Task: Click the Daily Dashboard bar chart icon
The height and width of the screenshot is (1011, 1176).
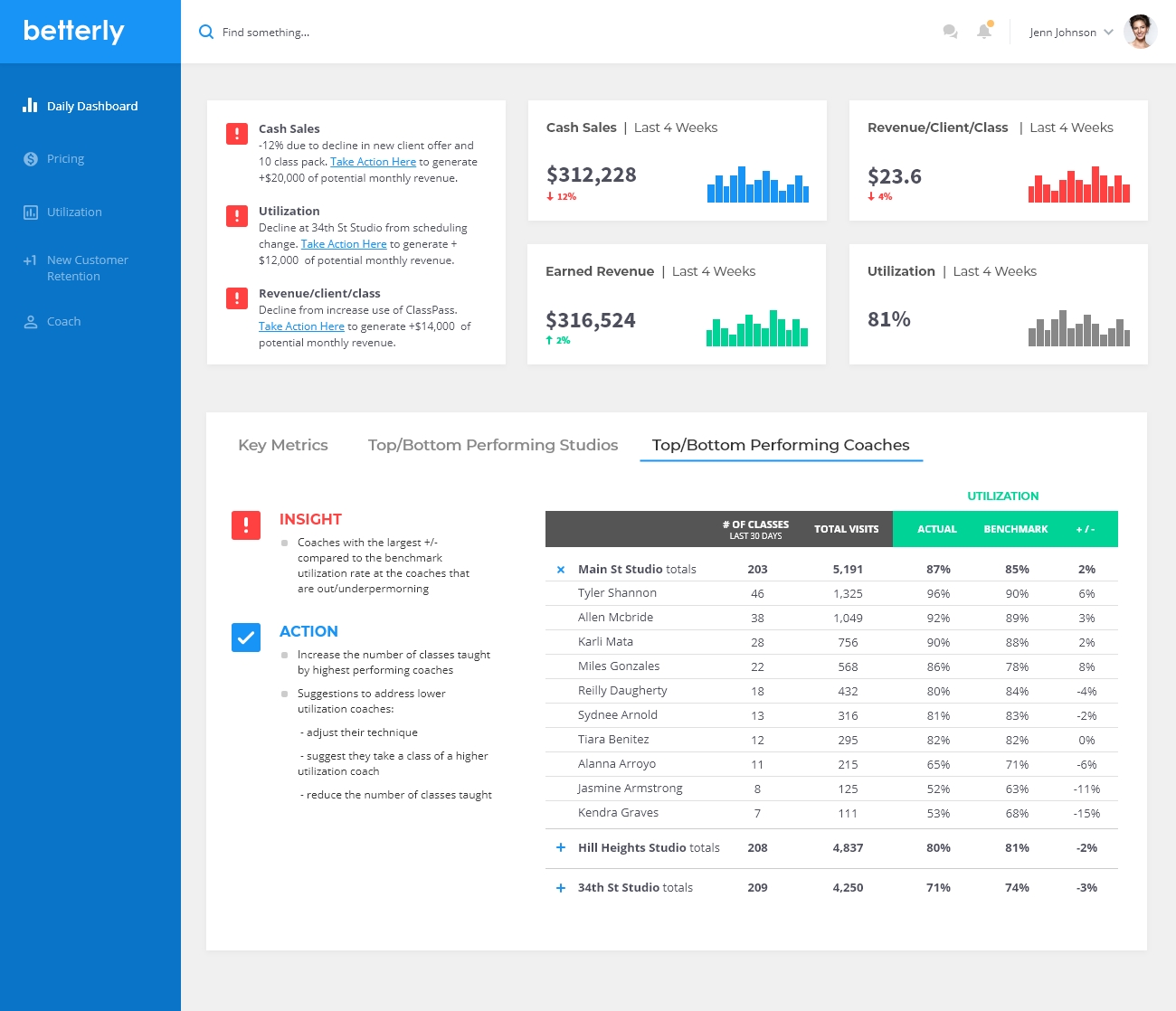Action: tap(30, 106)
